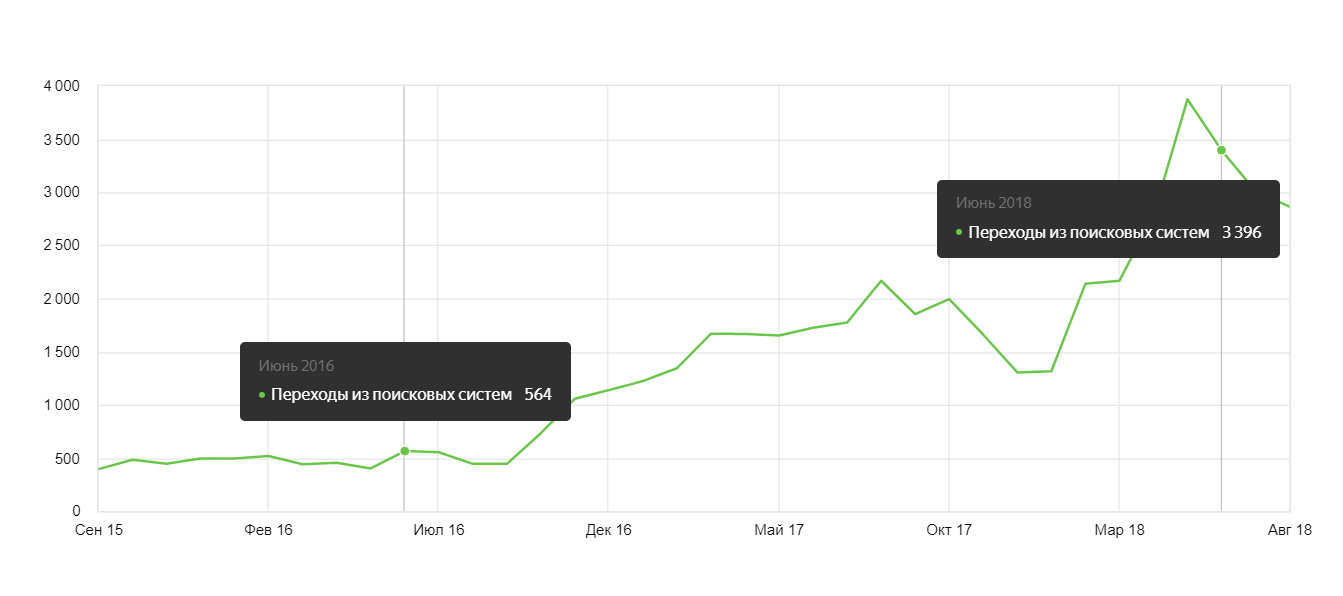Screen dimensions: 1343x596
Task: Click the highest peak of the green line
Action: click(1187, 99)
